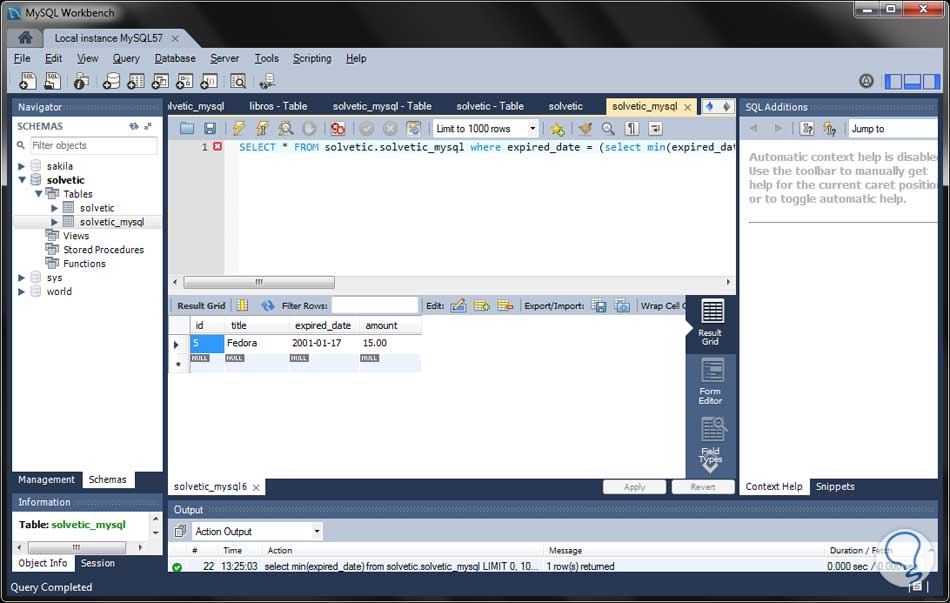Switch to Snippets tab

pyautogui.click(x=835, y=487)
